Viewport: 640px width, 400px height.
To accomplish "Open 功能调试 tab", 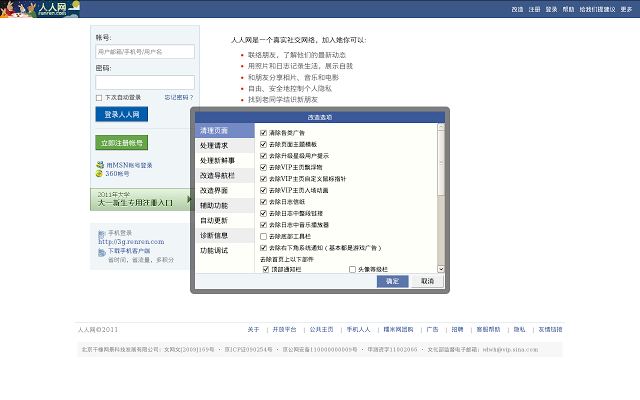I will [x=224, y=251].
